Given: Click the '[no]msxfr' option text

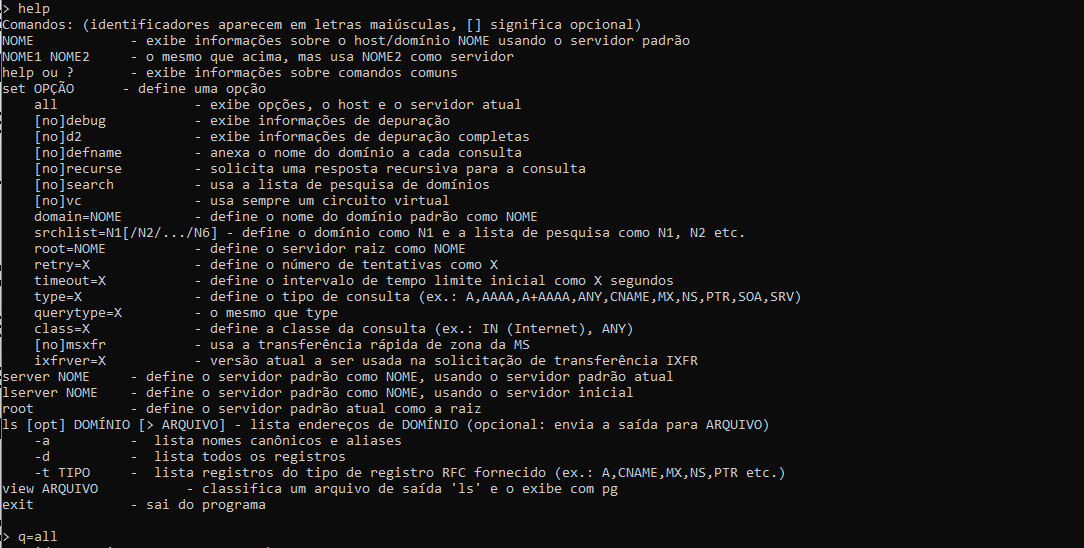Looking at the screenshot, I should click(x=70, y=344).
